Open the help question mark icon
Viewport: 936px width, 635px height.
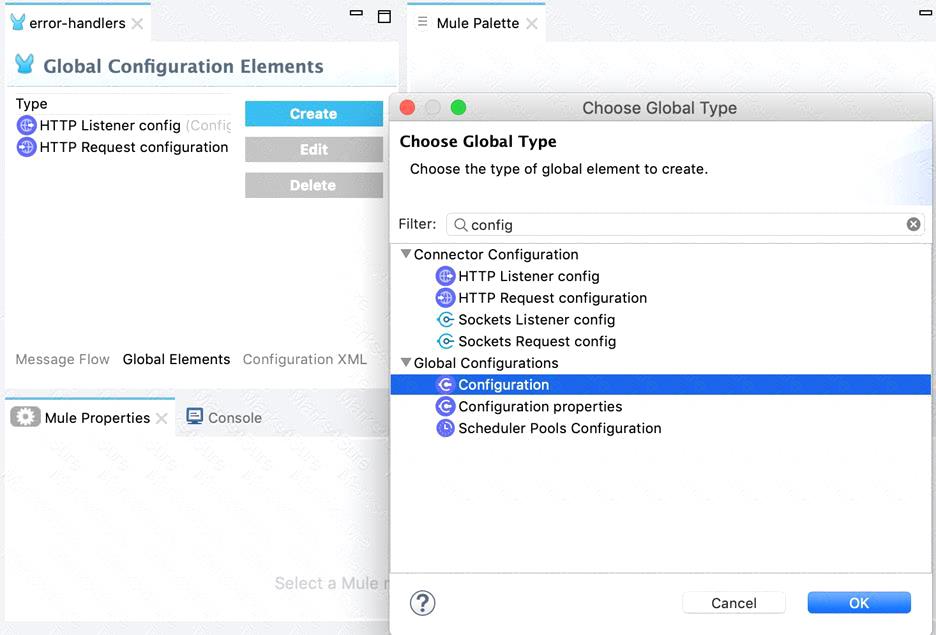[423, 603]
